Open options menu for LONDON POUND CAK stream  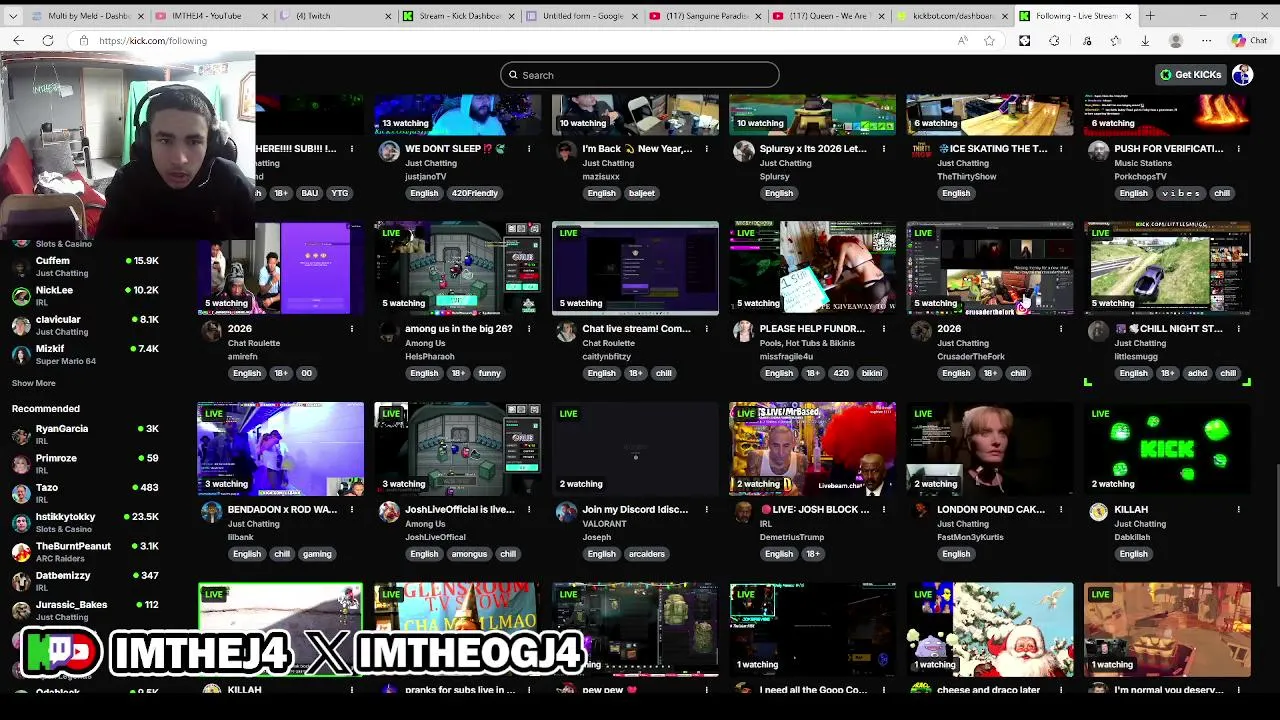pyautogui.click(x=1061, y=510)
